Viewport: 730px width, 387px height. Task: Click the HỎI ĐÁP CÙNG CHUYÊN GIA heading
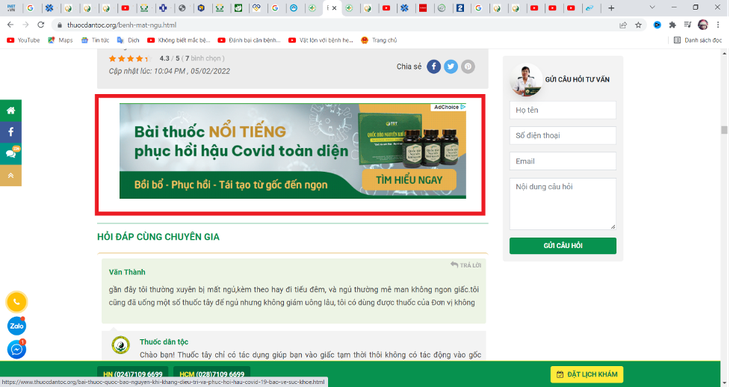[158, 237]
